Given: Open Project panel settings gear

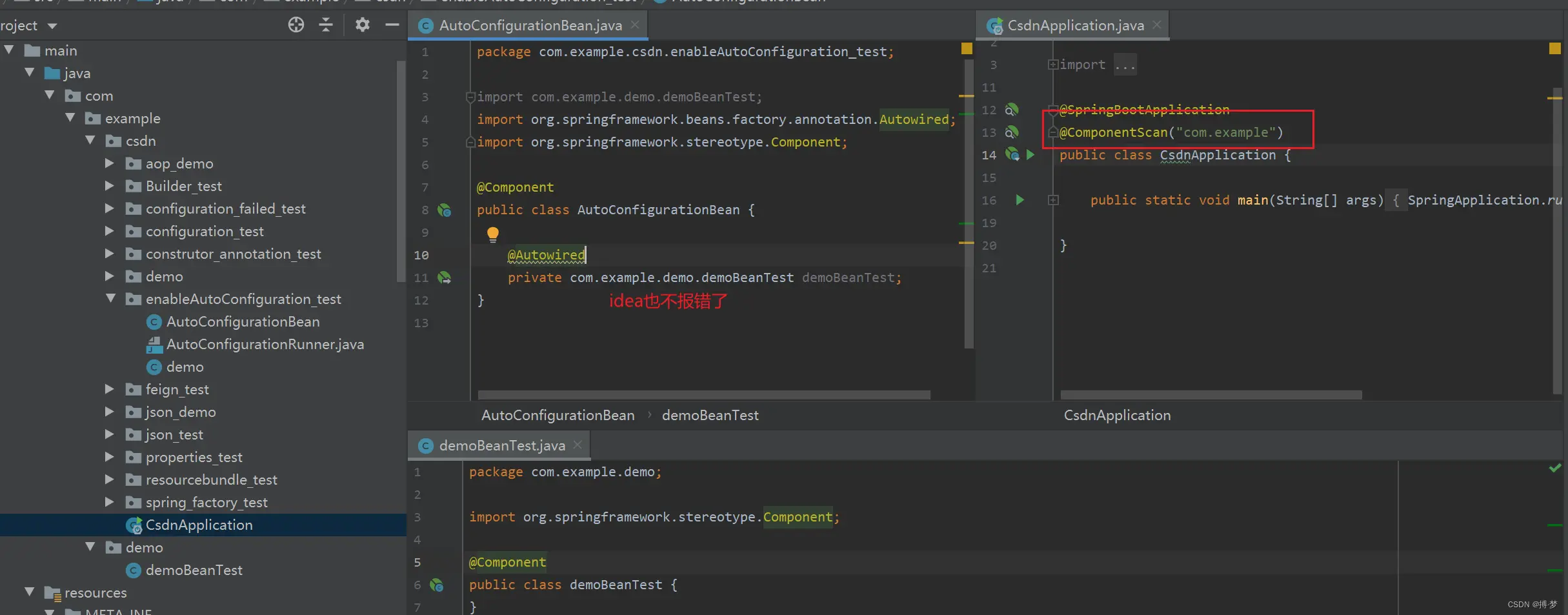Looking at the screenshot, I should tap(363, 25).
